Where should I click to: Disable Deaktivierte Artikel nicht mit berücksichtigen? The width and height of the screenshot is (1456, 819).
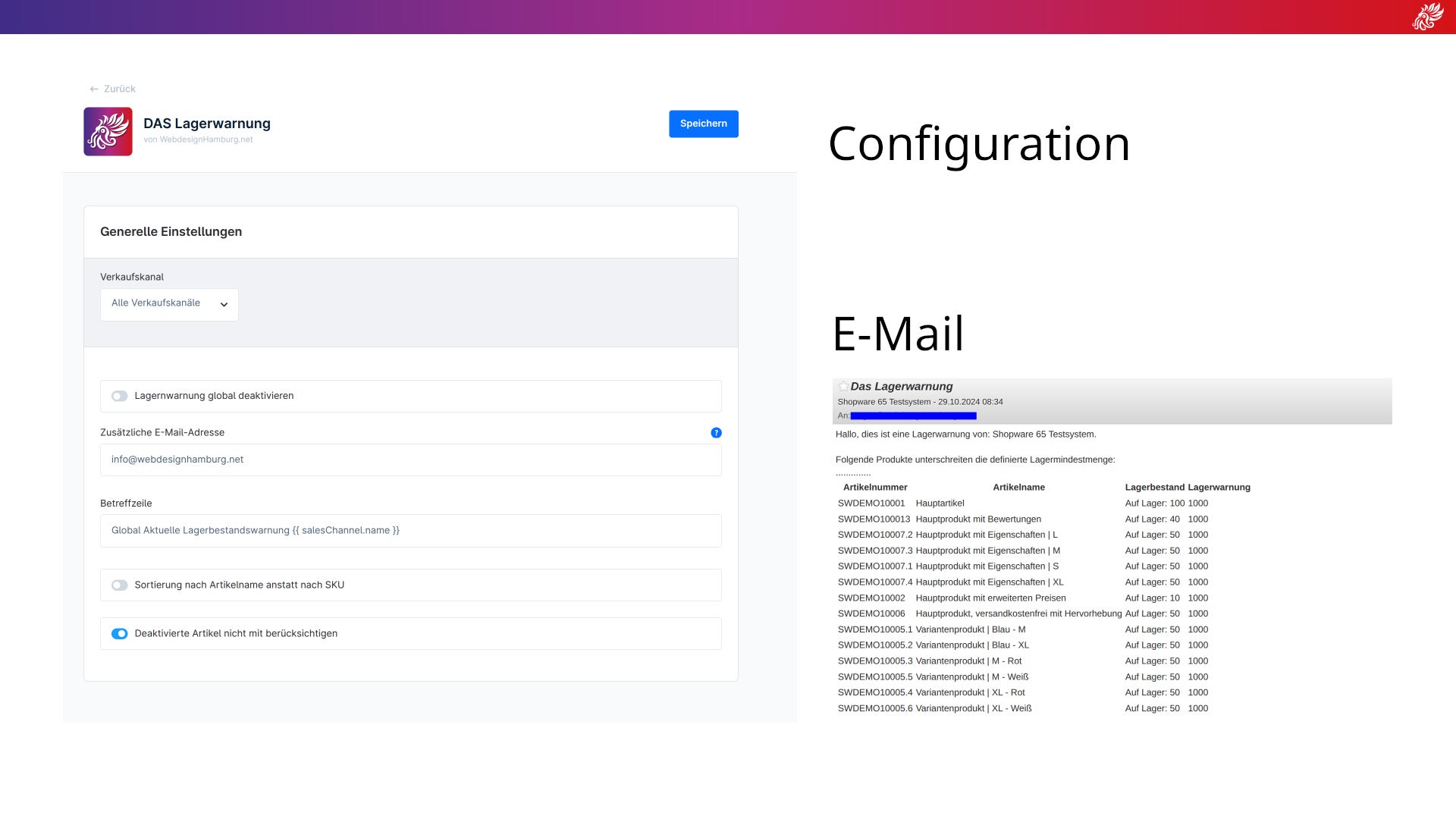(120, 634)
